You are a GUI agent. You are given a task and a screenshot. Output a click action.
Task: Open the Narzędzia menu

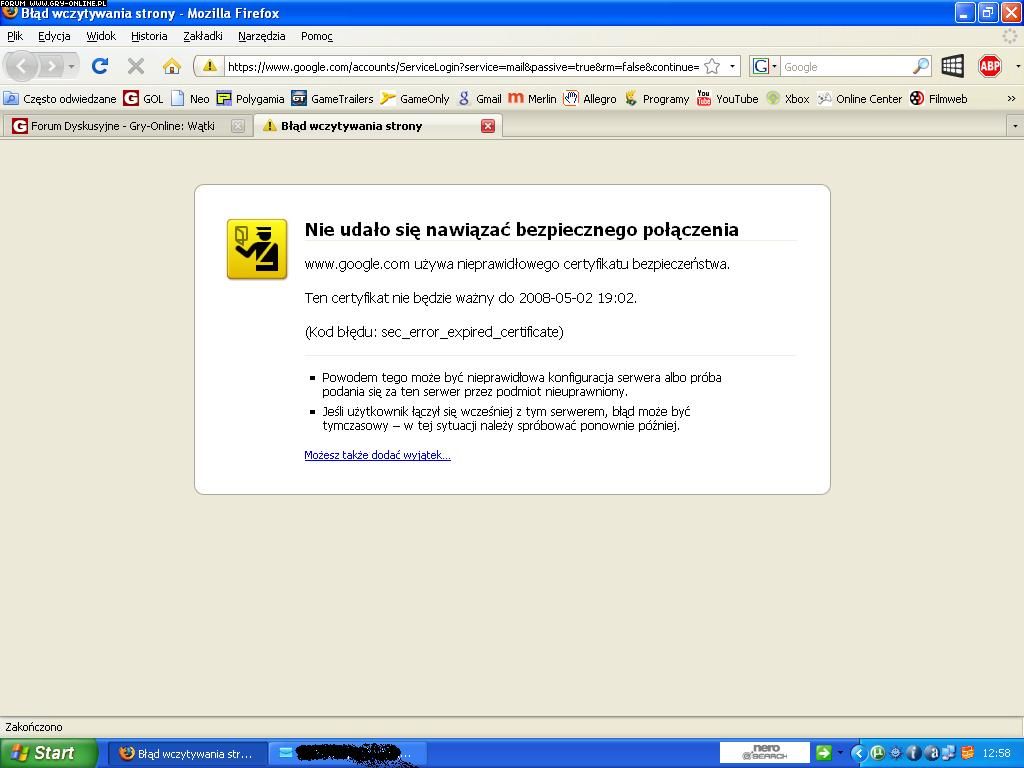click(x=261, y=36)
